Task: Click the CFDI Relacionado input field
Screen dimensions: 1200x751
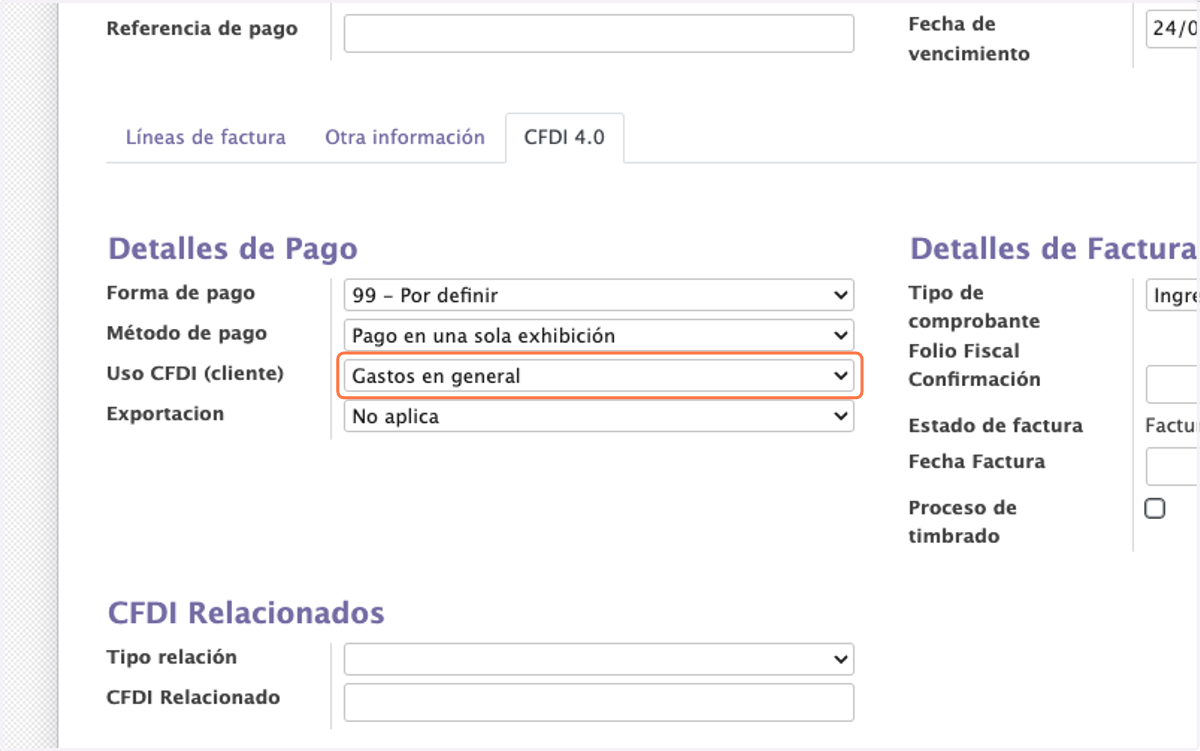Action: (599, 702)
